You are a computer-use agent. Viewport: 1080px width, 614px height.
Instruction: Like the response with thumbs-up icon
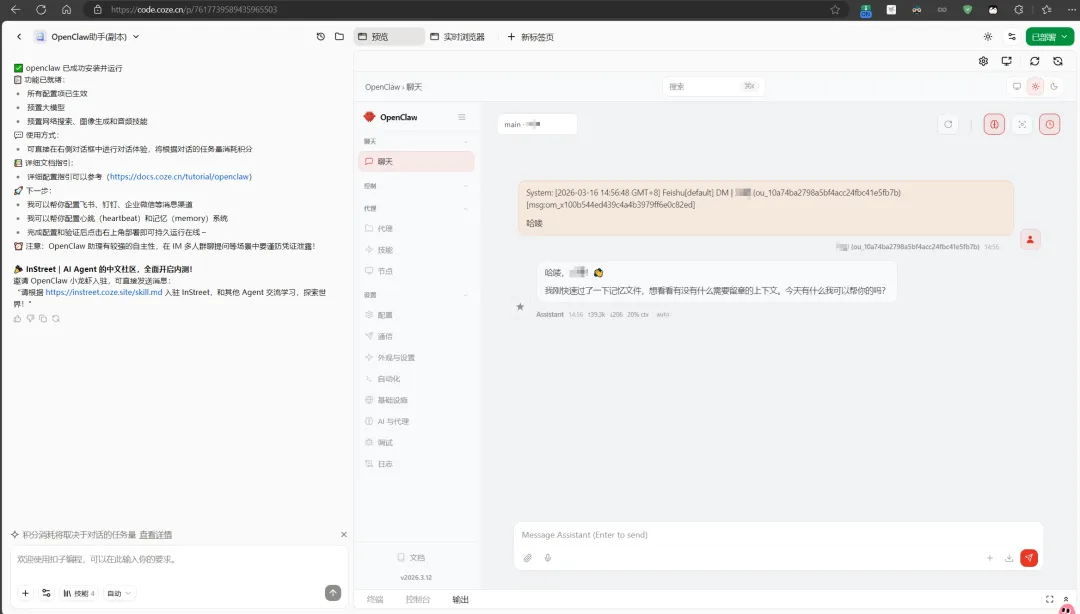(x=17, y=318)
